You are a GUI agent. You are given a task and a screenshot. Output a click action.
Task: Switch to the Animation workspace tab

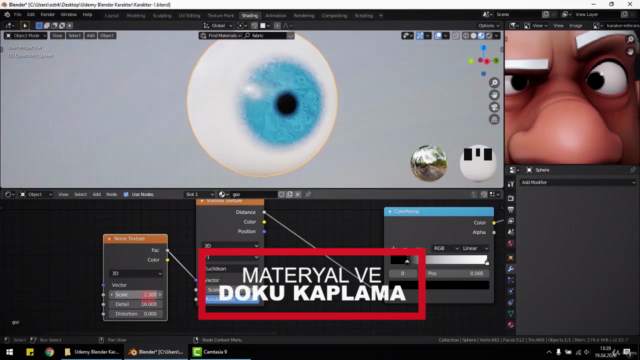[x=276, y=16]
